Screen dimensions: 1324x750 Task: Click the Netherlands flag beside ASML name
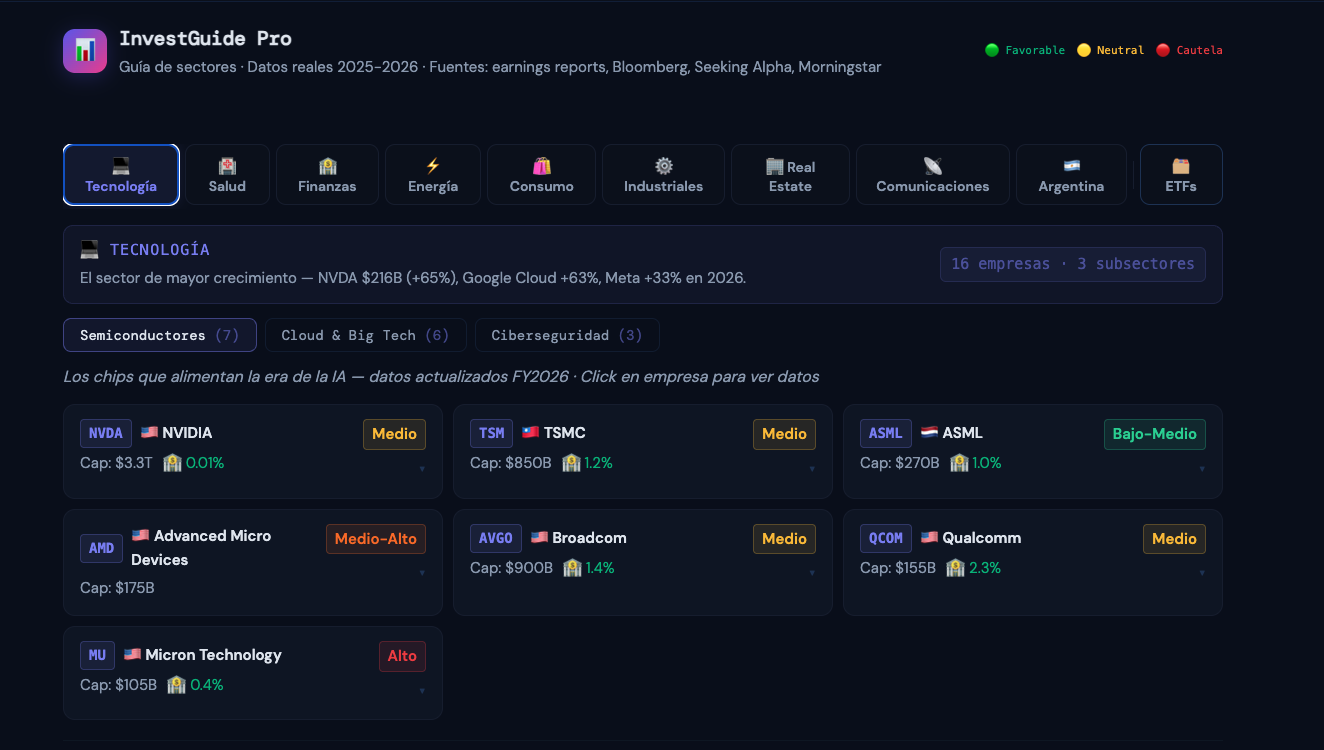[x=929, y=433]
